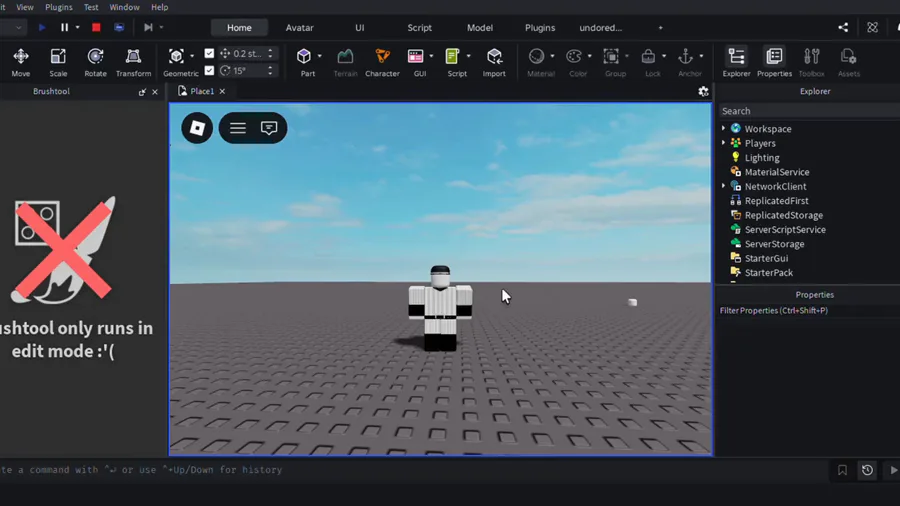900x506 pixels.
Task: Open the Toolbox panel
Action: pyautogui.click(x=812, y=62)
